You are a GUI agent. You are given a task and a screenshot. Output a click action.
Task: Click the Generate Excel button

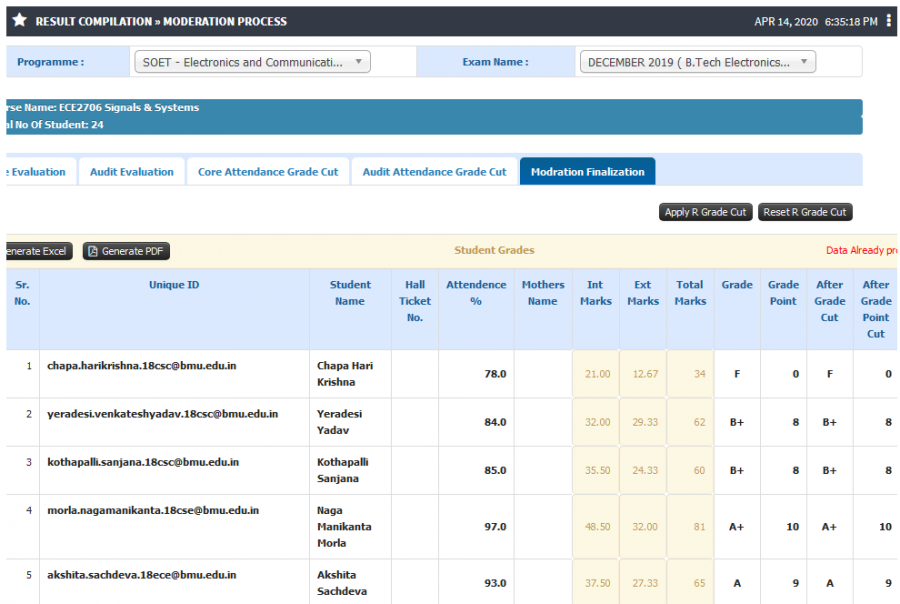coord(39,251)
